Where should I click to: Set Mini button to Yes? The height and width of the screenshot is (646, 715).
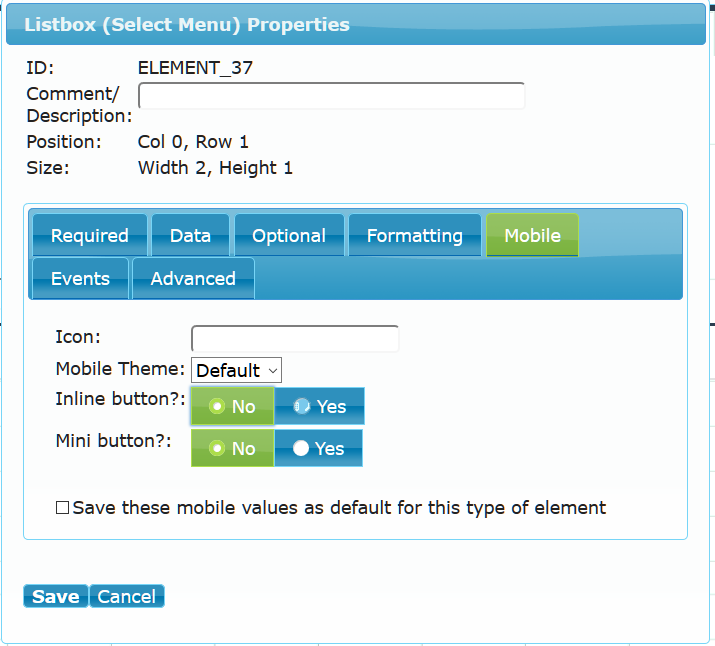click(x=318, y=448)
